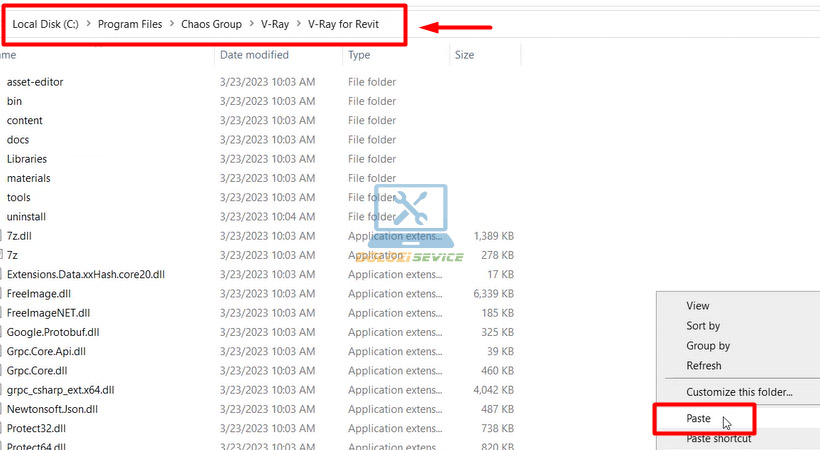Viewport: 820px width, 450px height.
Task: Choose Customize this folder... option
Action: [x=739, y=392]
